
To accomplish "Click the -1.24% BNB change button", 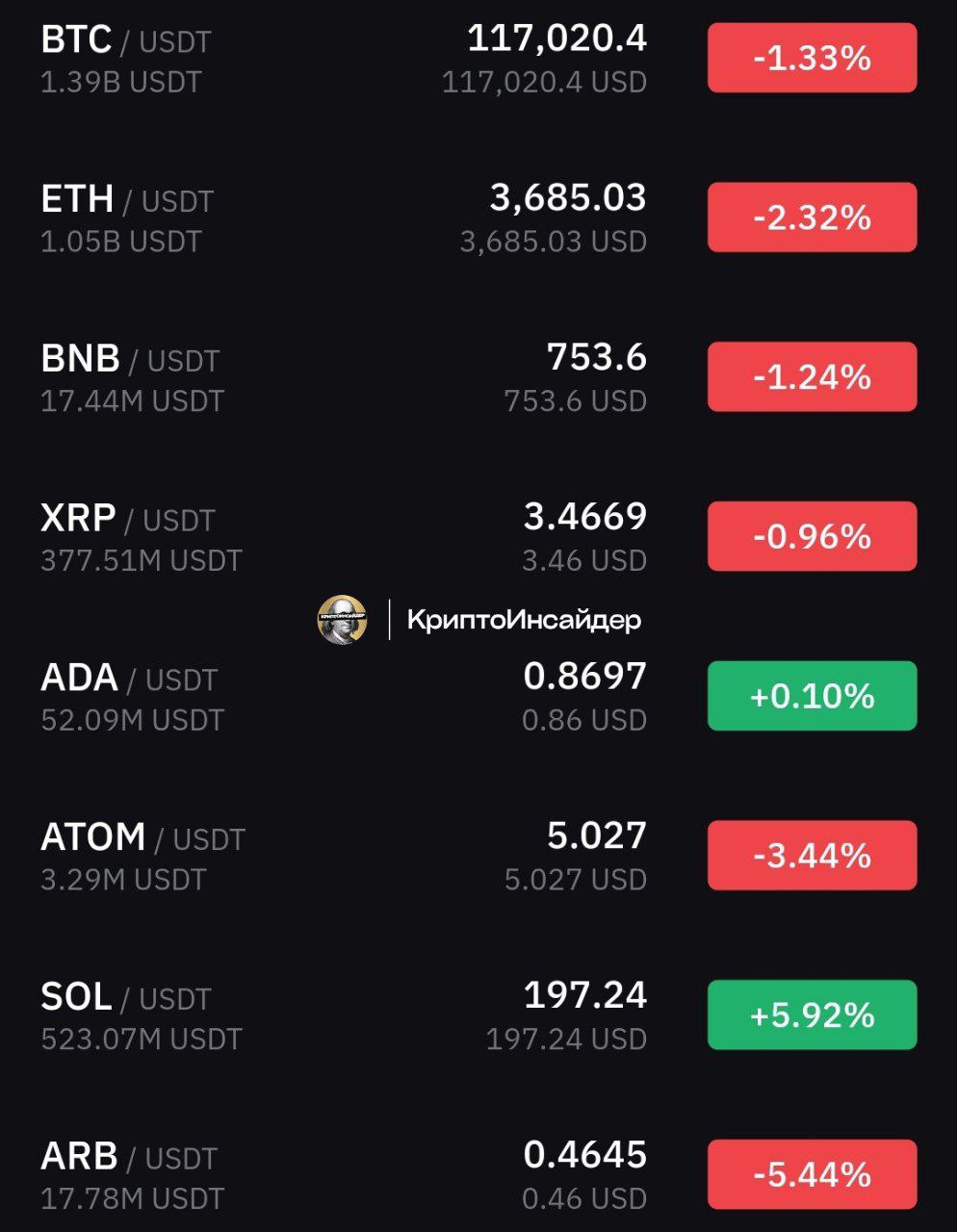I will (x=812, y=377).
